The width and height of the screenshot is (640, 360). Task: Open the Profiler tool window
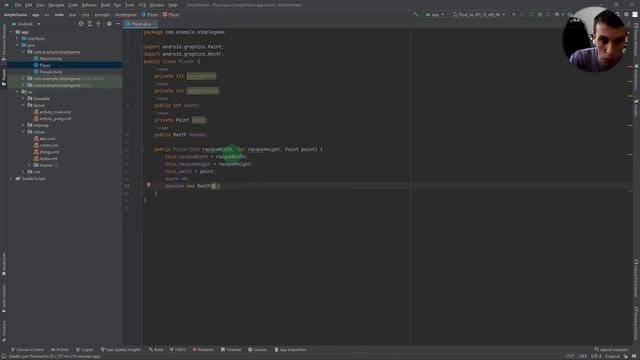(x=60, y=350)
